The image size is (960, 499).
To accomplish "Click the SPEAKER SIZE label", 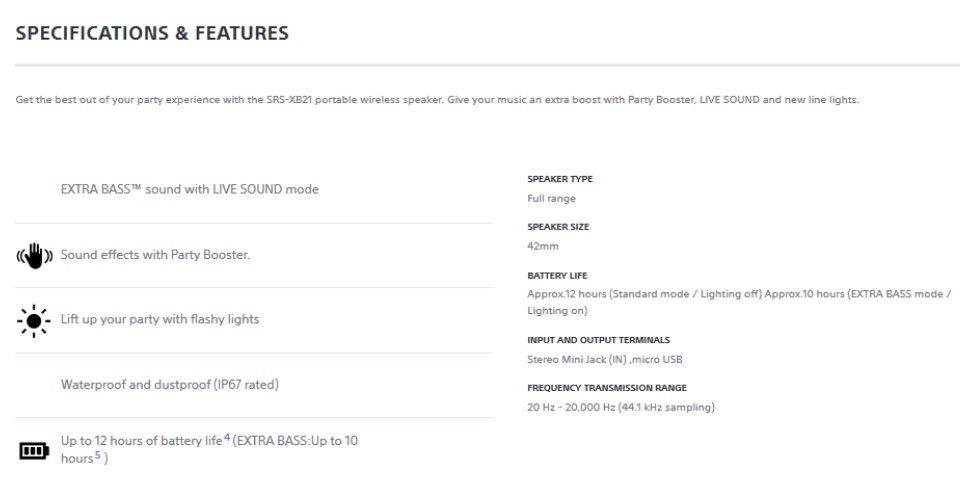I will click(x=558, y=227).
